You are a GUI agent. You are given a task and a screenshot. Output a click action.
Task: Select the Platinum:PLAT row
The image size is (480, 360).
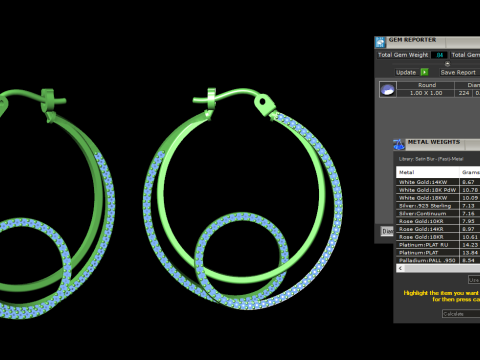[x=438, y=253]
